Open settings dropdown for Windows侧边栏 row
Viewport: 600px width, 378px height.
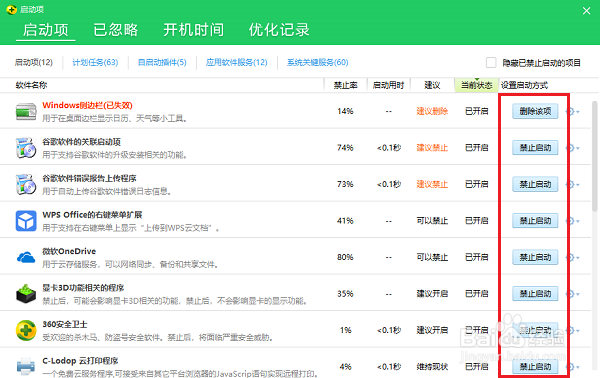[x=573, y=111]
